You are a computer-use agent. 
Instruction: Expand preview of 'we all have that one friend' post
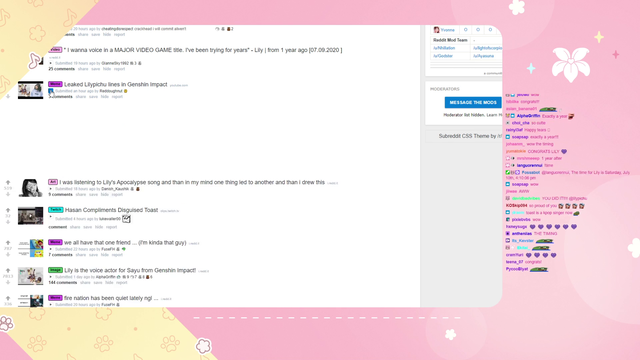point(51,249)
